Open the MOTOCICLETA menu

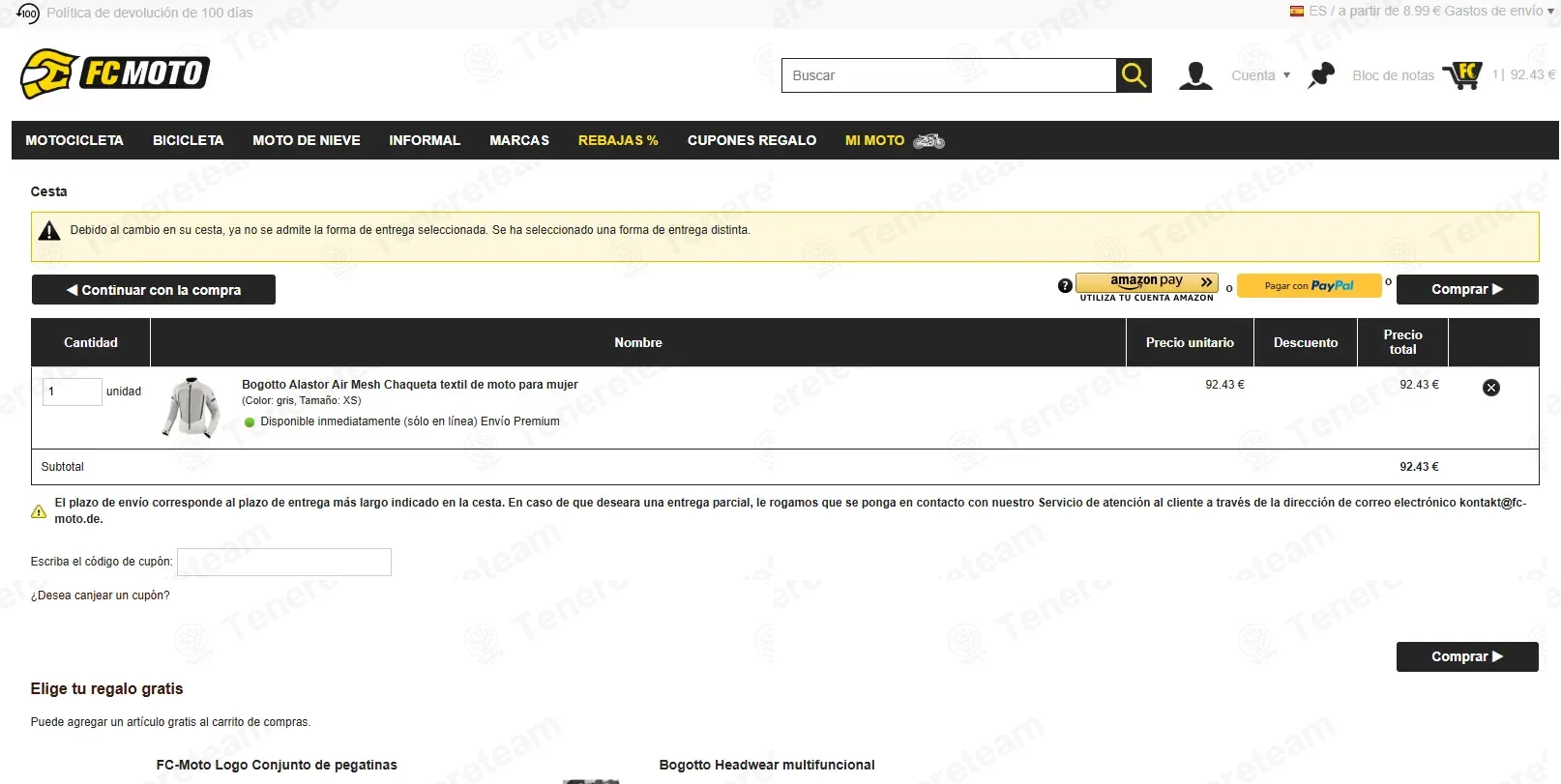[74, 140]
